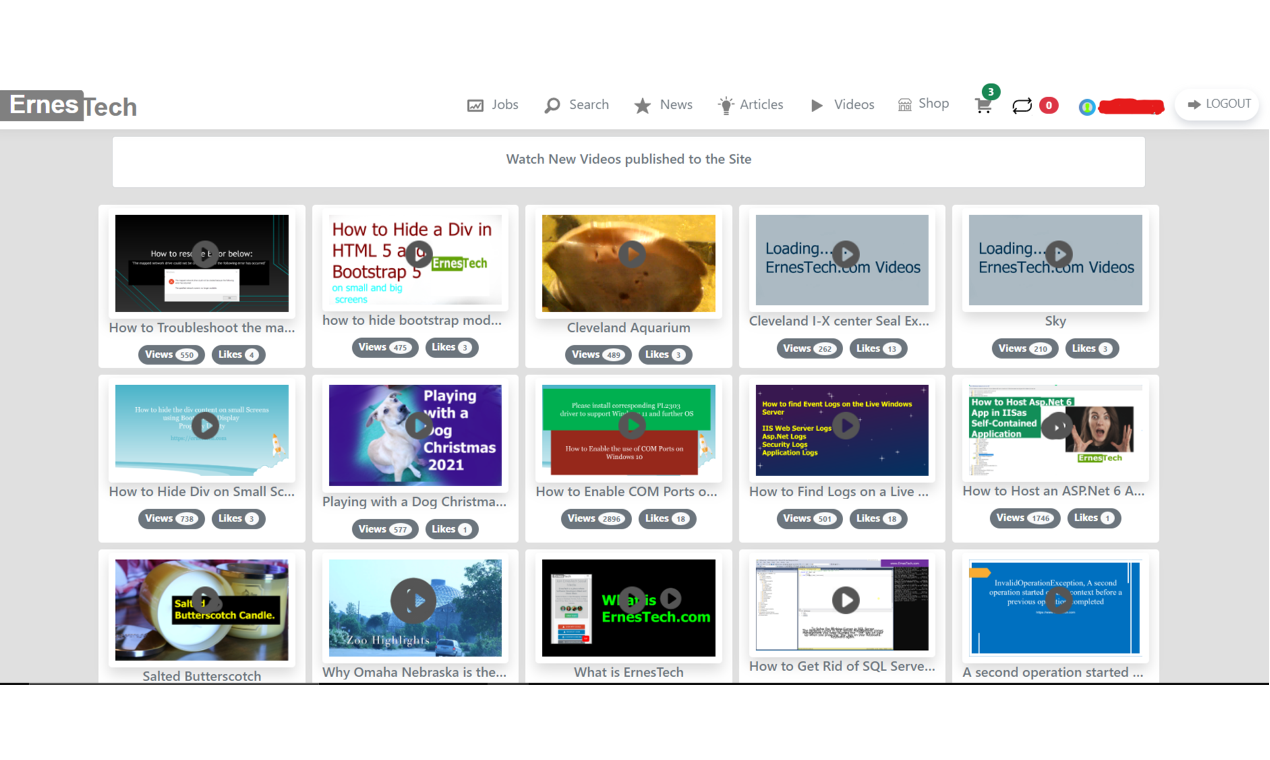Play the Playing with a Dog Christmas video
Viewport: 1270px width, 760px height.
coord(418,425)
